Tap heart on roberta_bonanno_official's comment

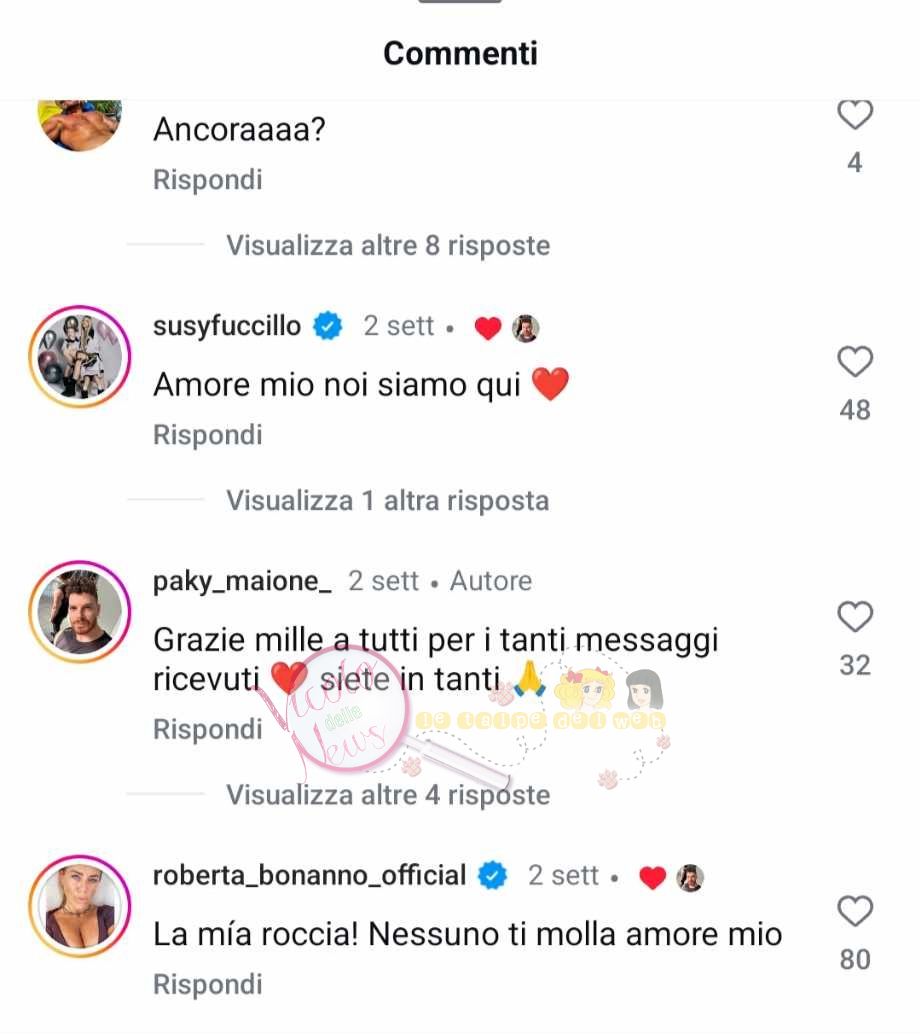(x=855, y=911)
